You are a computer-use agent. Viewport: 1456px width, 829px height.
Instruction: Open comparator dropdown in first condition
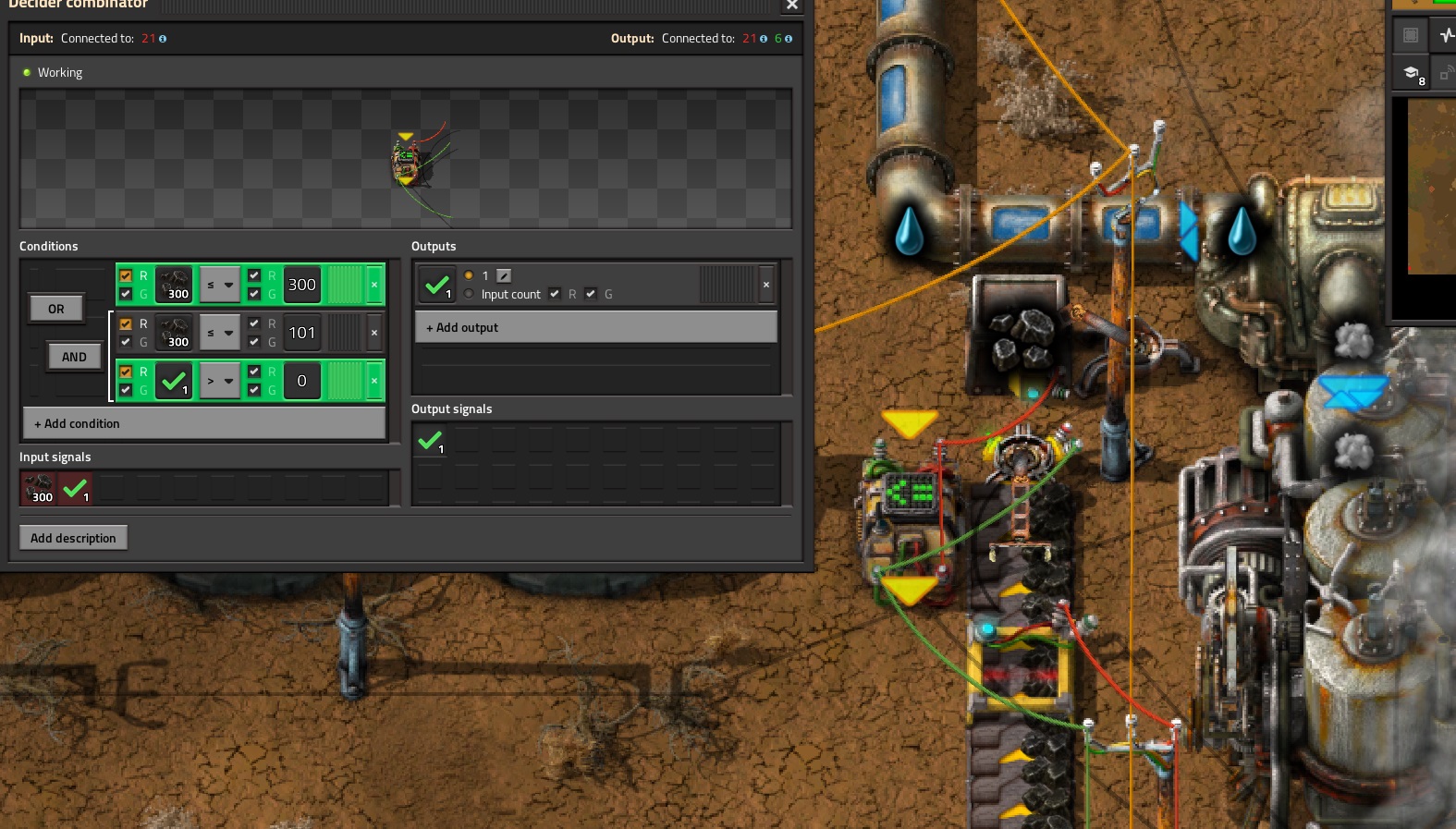pos(220,285)
